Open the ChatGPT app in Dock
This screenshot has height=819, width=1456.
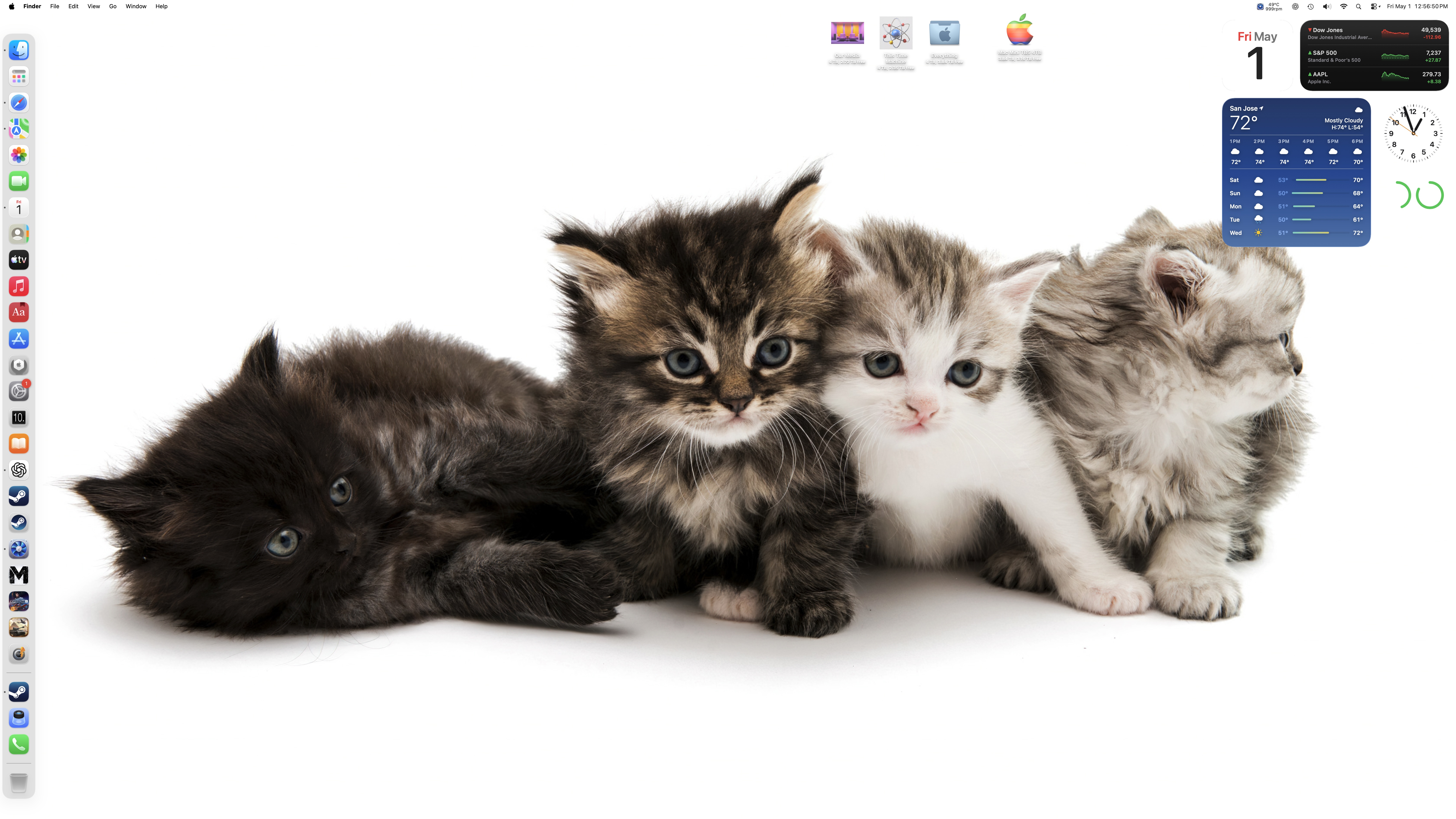click(19, 470)
